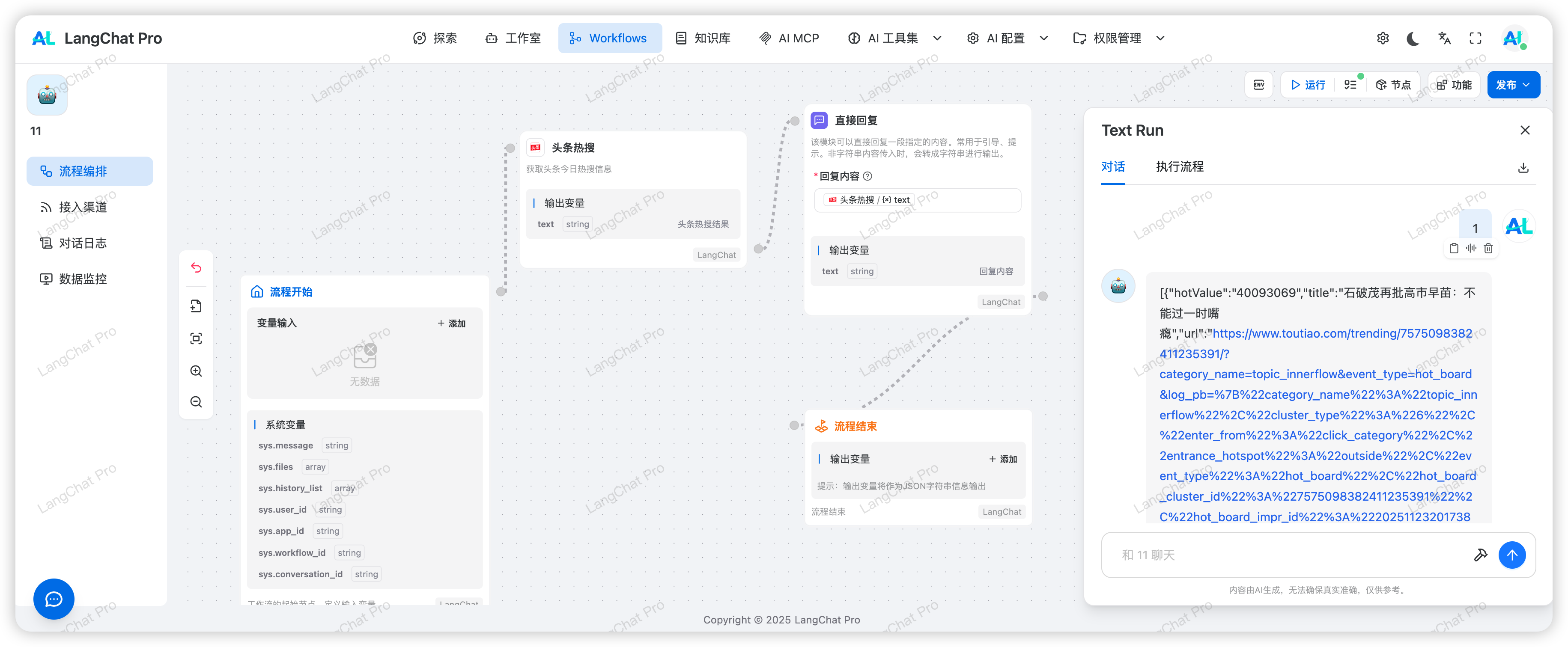This screenshot has width=1568, height=647.
Task: Select the zoom-in magnifier on canvas toolbar
Action: (x=196, y=371)
